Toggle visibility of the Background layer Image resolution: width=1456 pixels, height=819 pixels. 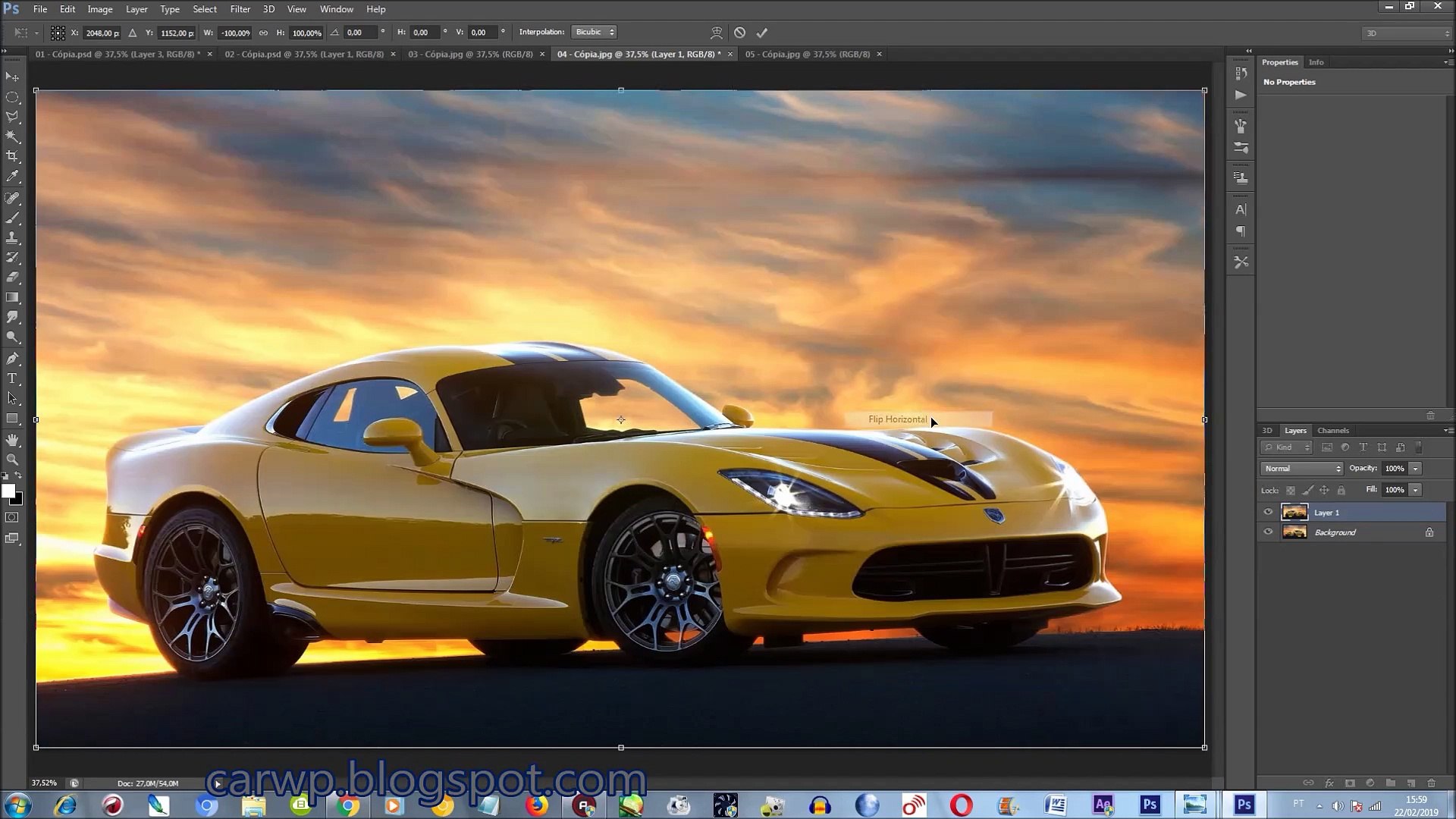(1268, 532)
